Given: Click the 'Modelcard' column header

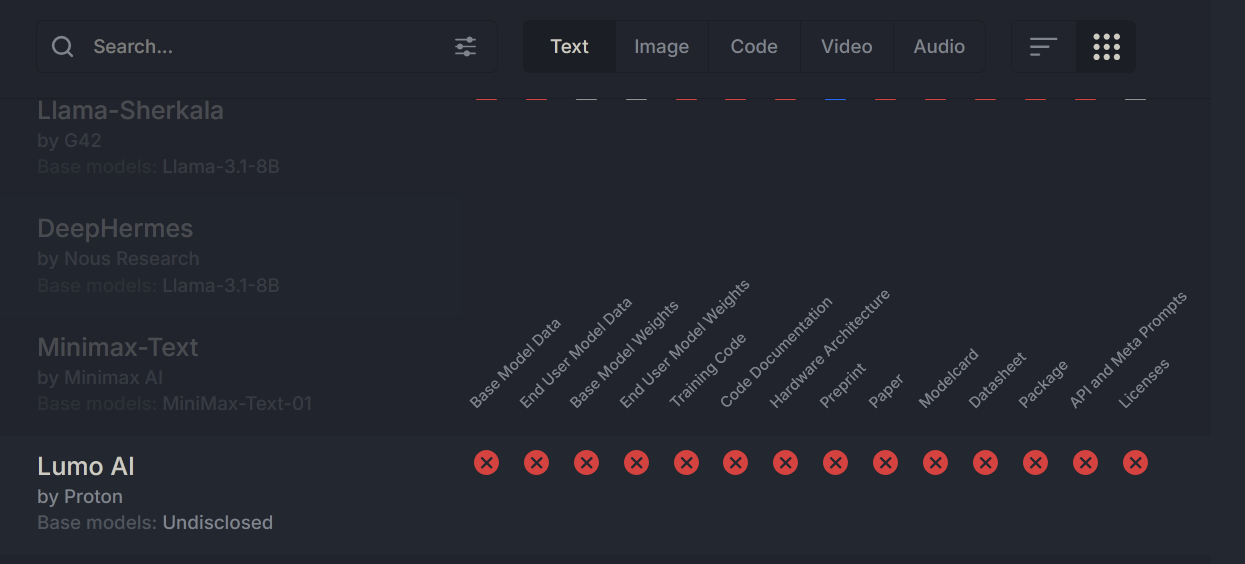Looking at the screenshot, I should tap(949, 378).
